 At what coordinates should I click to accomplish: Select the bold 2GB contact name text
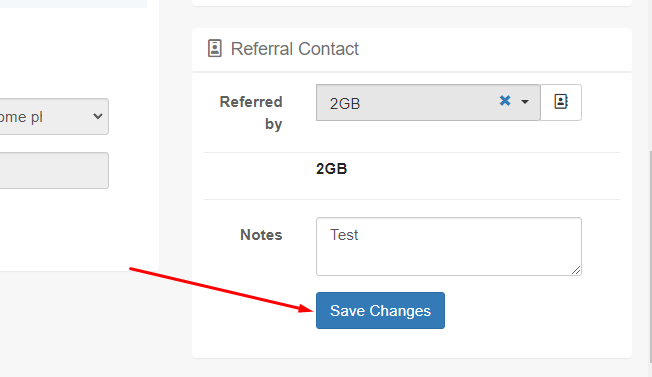click(x=331, y=169)
